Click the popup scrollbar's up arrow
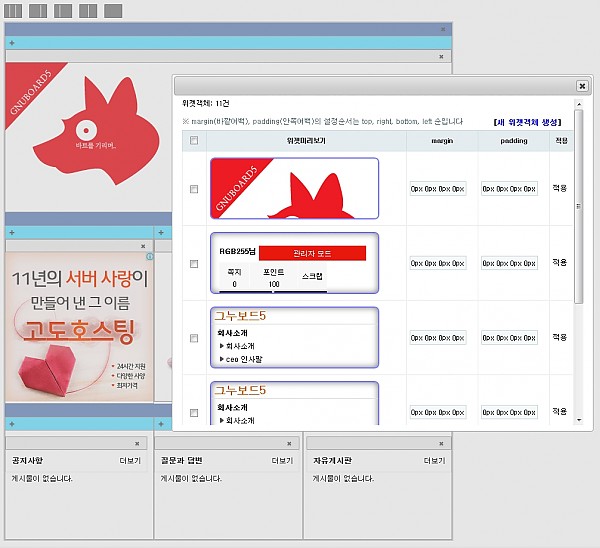 coord(579,104)
